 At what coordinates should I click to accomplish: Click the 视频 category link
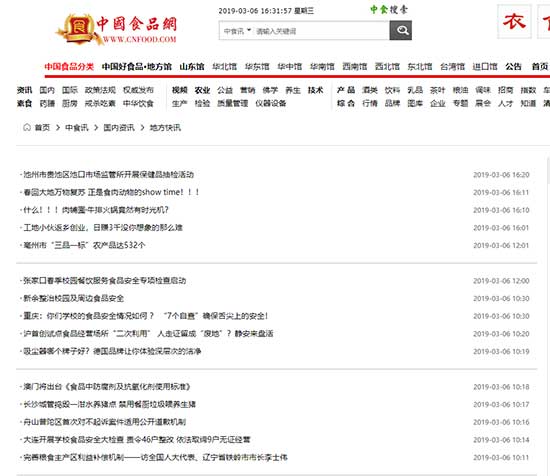click(180, 90)
